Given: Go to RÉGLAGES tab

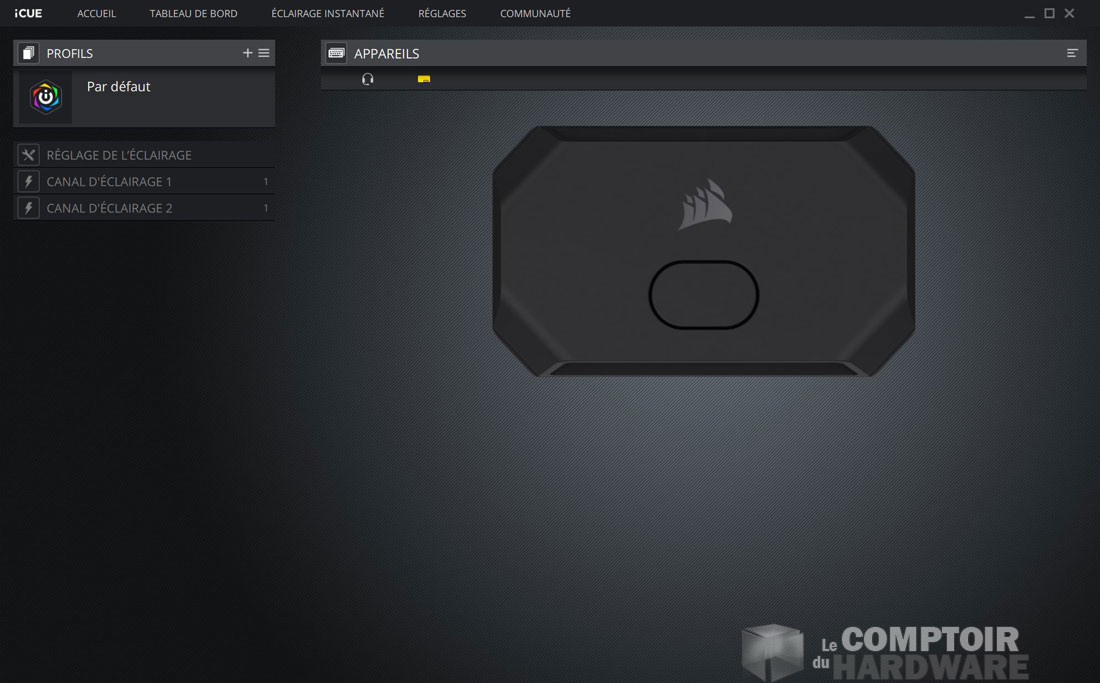Looking at the screenshot, I should 442,14.
